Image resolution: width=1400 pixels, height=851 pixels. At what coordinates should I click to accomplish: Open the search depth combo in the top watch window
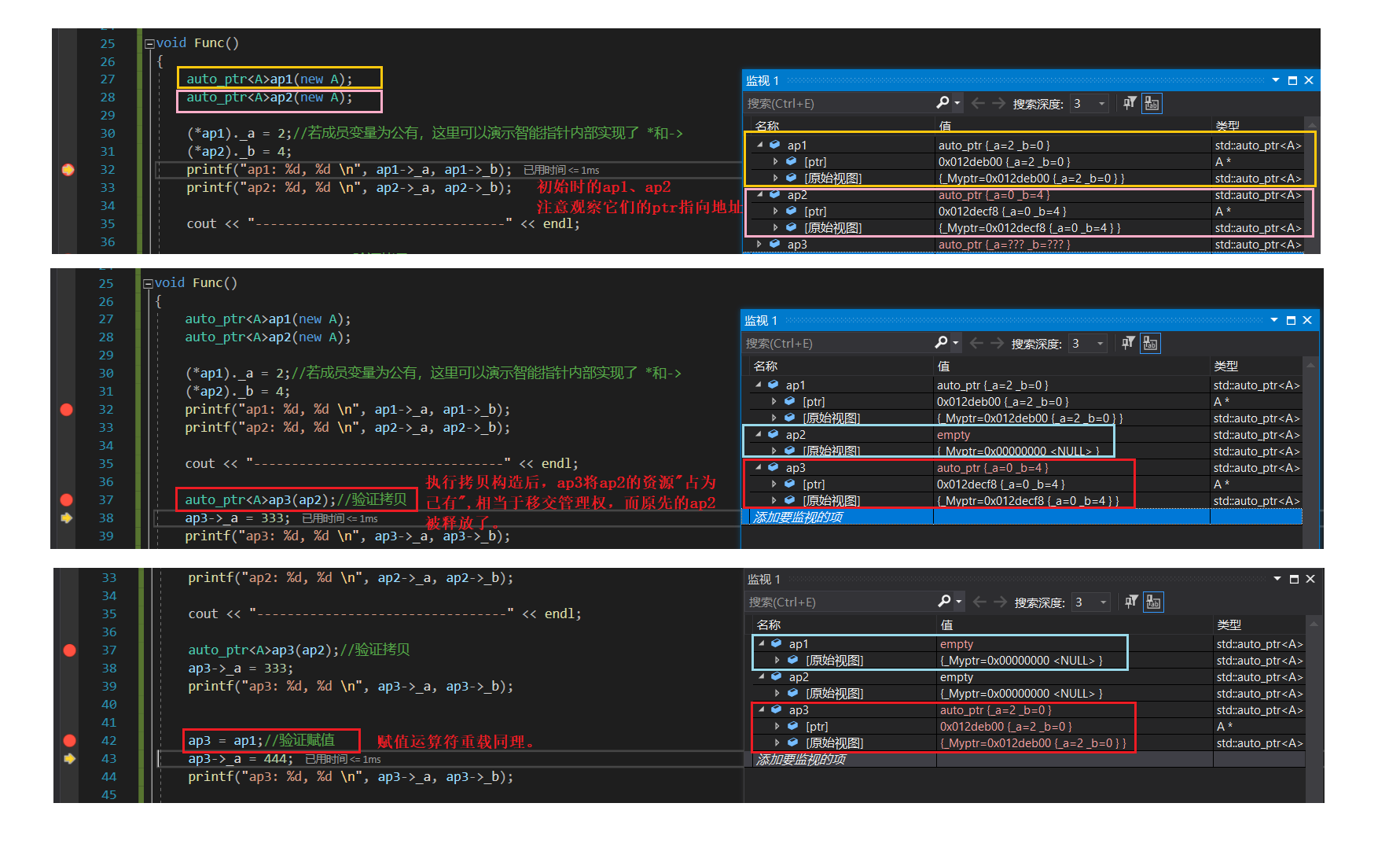point(1090,104)
